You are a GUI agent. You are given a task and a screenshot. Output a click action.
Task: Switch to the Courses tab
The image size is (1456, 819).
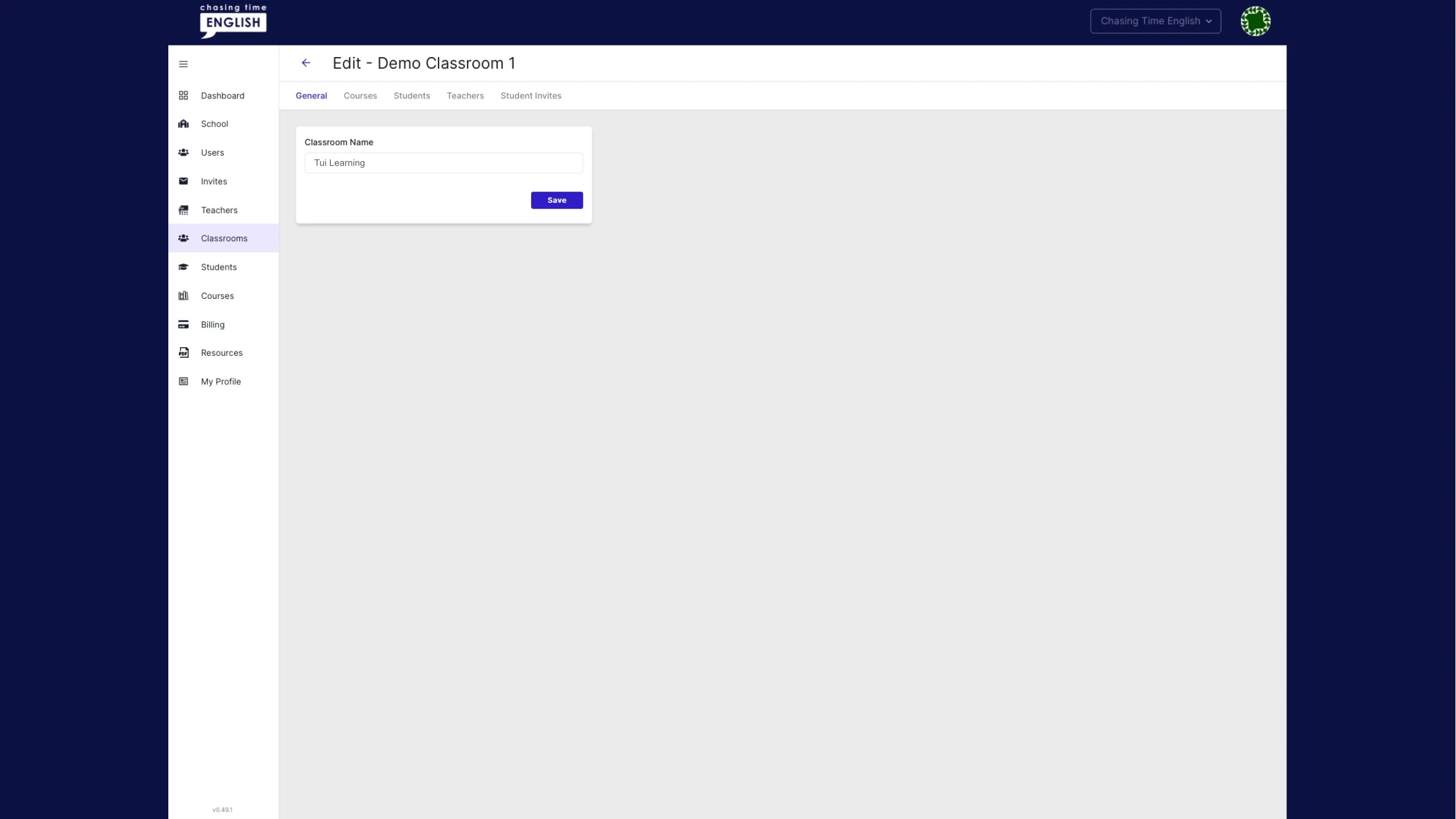click(x=360, y=96)
